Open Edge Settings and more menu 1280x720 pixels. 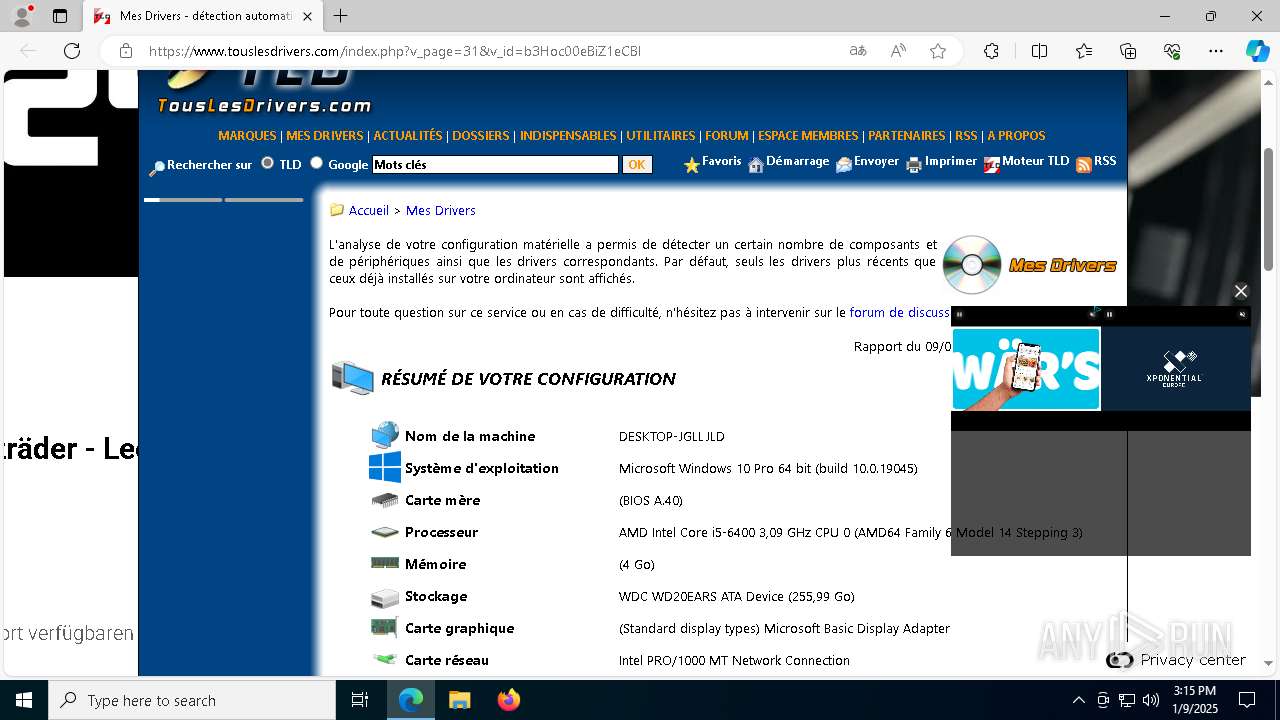click(1216, 51)
